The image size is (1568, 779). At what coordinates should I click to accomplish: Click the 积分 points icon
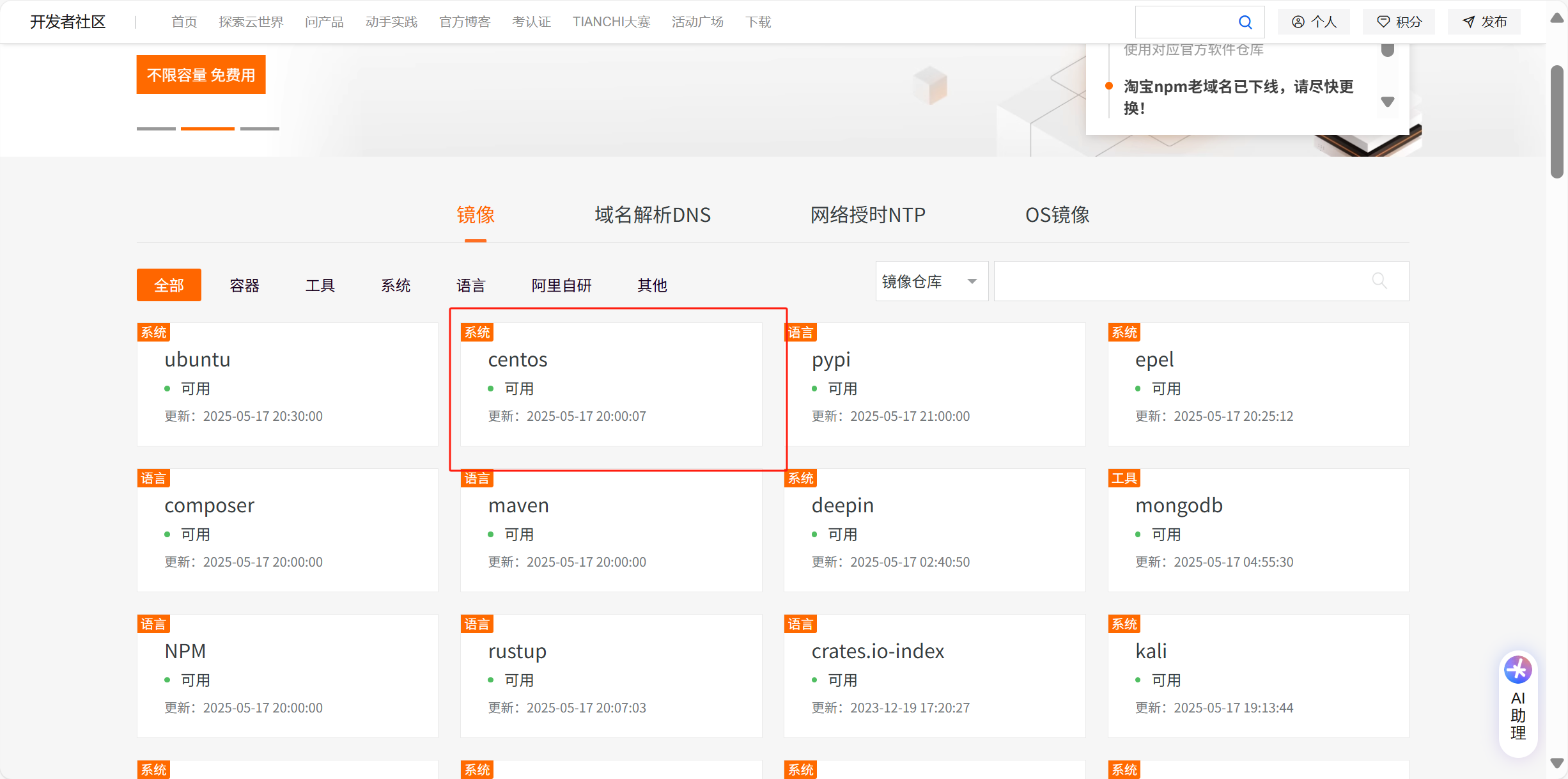coord(1383,22)
